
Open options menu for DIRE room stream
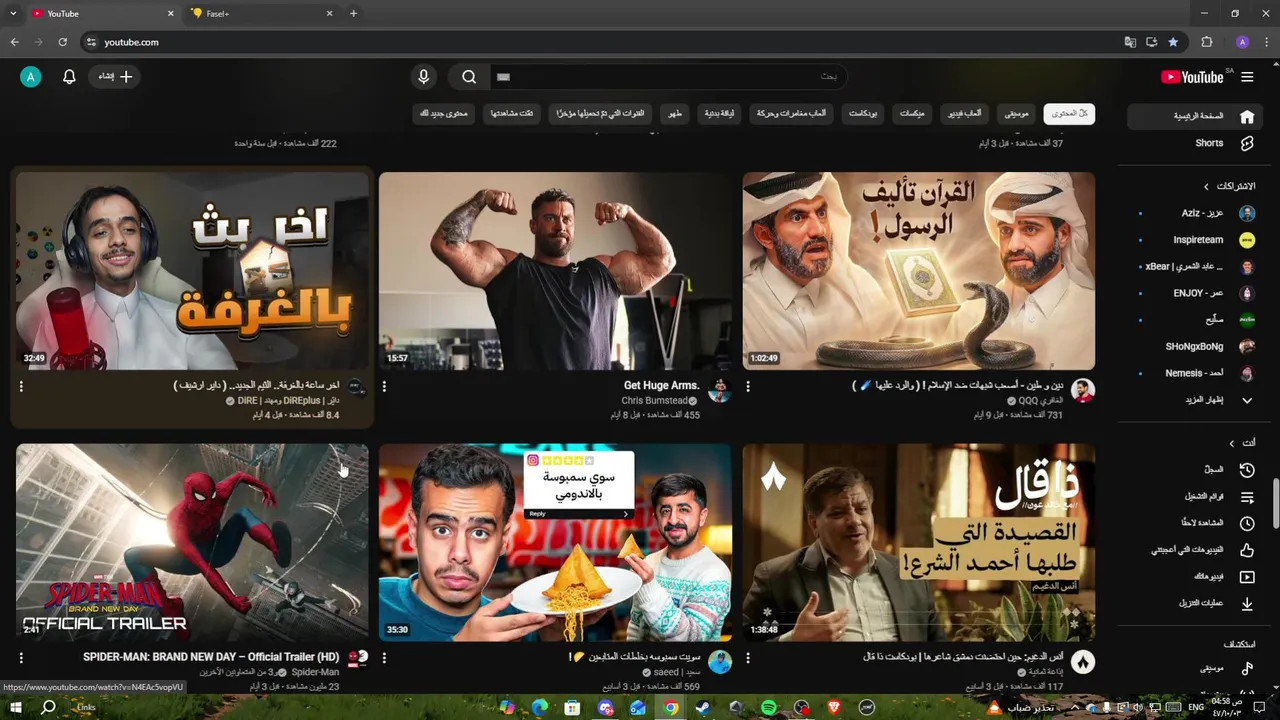tap(21, 386)
